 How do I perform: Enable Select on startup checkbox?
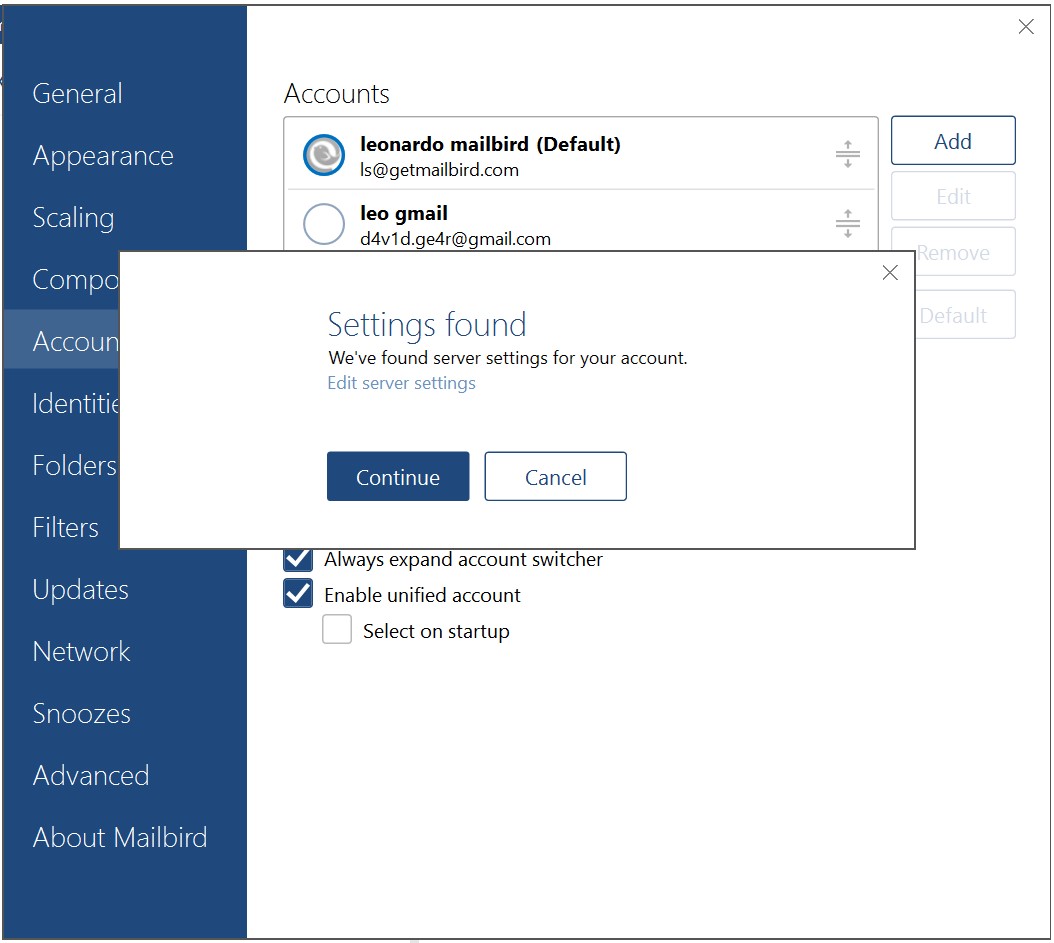[x=337, y=630]
